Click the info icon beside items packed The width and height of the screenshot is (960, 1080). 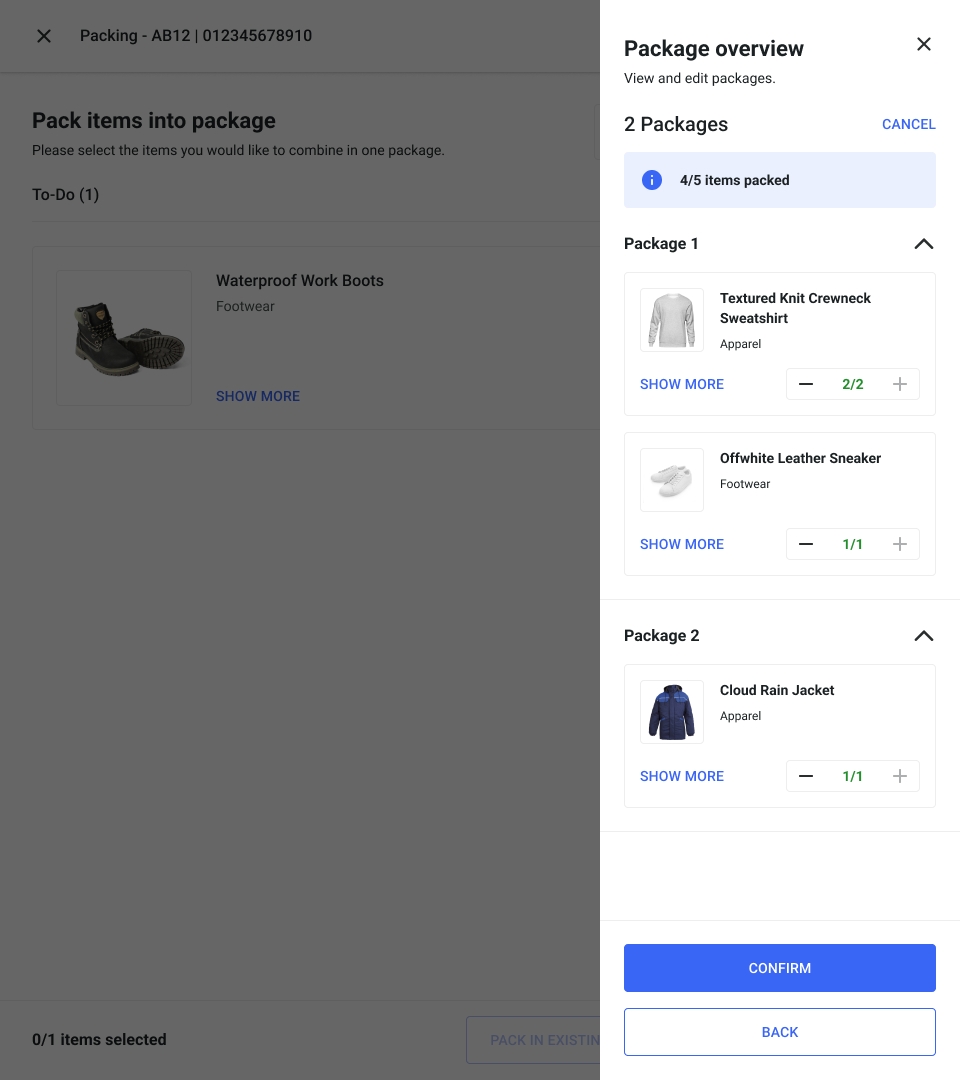[652, 180]
